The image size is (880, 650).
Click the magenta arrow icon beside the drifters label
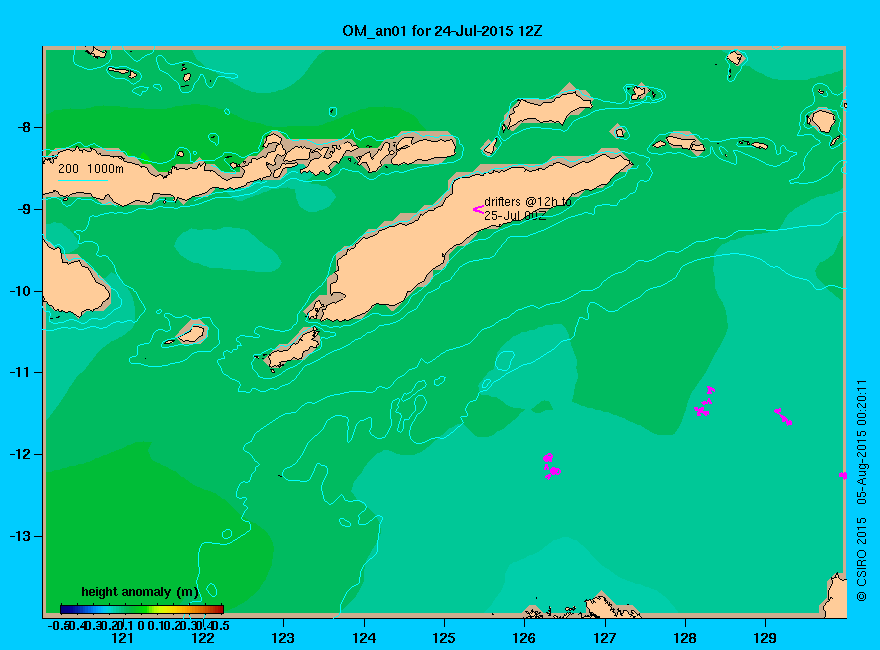click(478, 209)
